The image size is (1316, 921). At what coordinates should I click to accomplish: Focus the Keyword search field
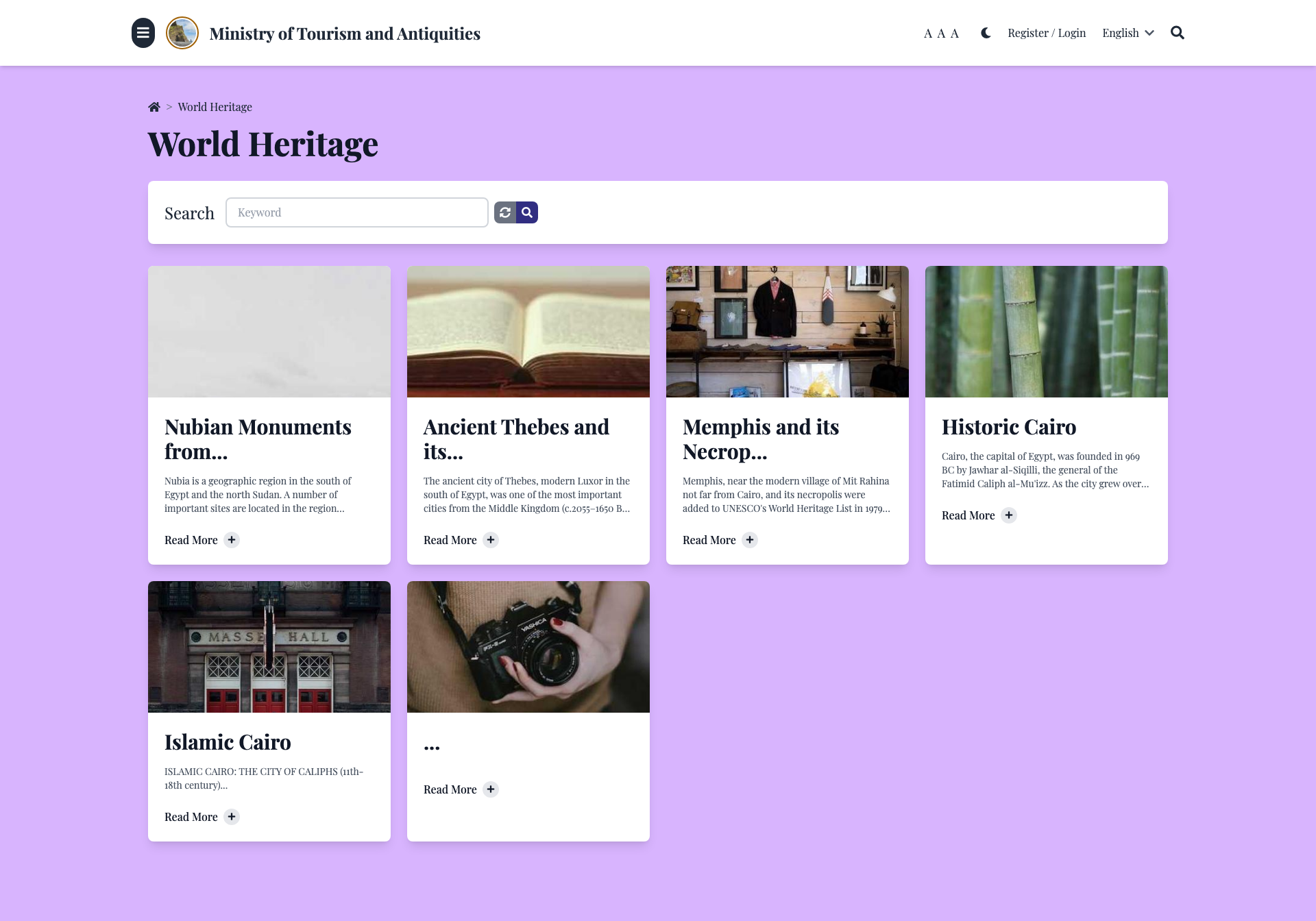(x=356, y=212)
